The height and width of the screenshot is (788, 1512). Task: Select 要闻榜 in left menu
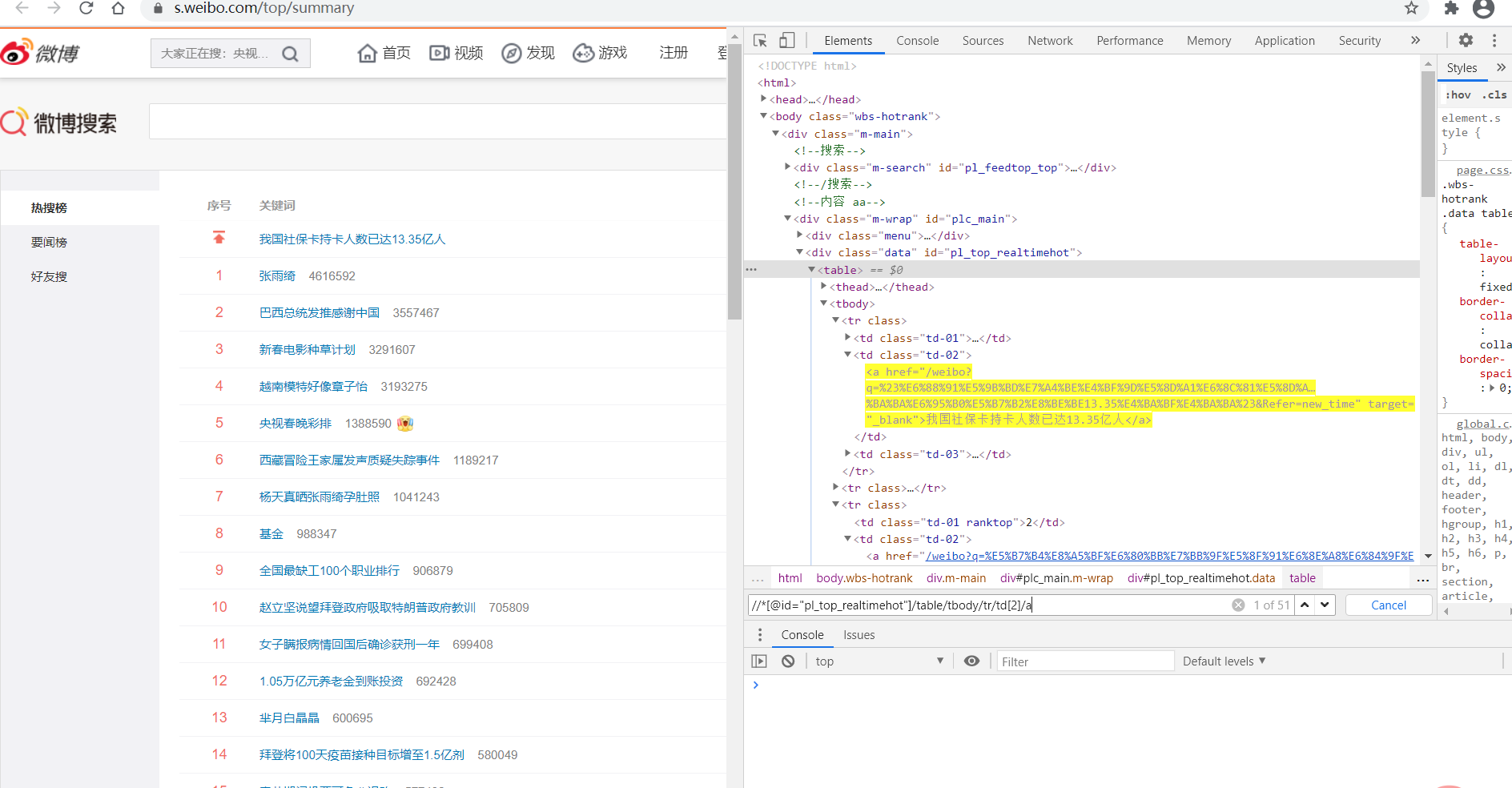click(x=49, y=243)
